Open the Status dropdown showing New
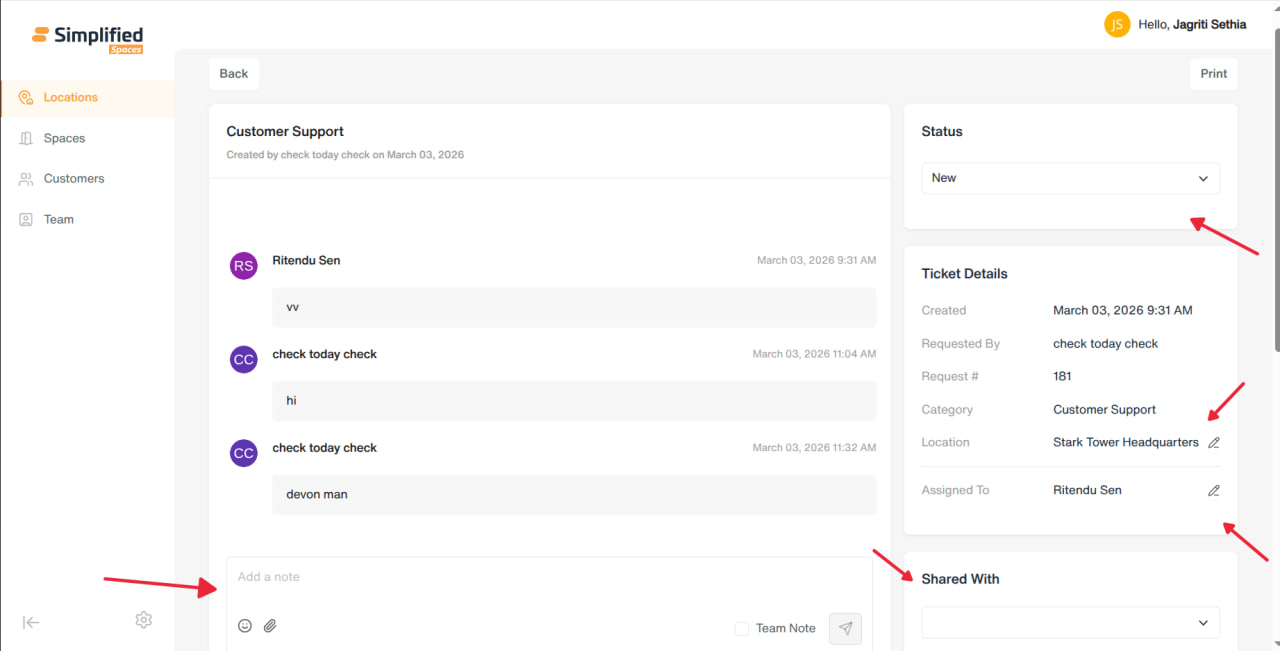This screenshot has height=651, width=1280. [x=1070, y=178]
